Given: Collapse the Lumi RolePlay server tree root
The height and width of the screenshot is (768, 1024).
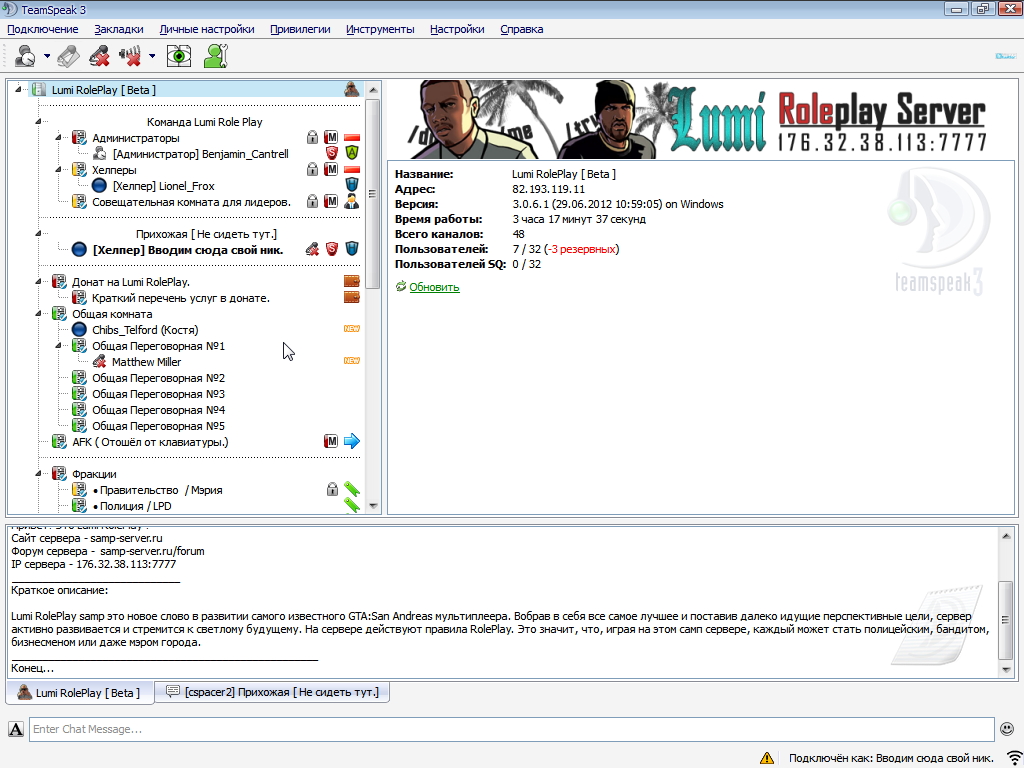Looking at the screenshot, I should click(x=18, y=89).
